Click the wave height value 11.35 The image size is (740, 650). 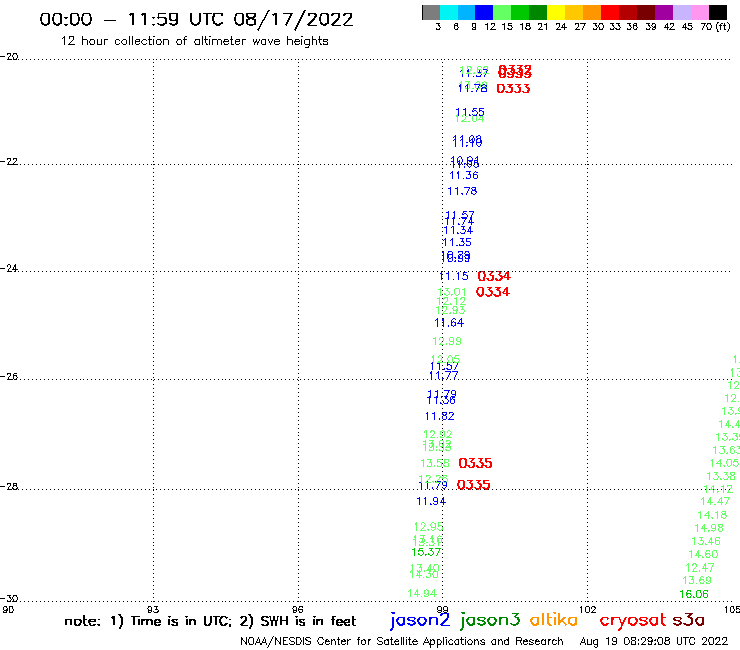457,243
